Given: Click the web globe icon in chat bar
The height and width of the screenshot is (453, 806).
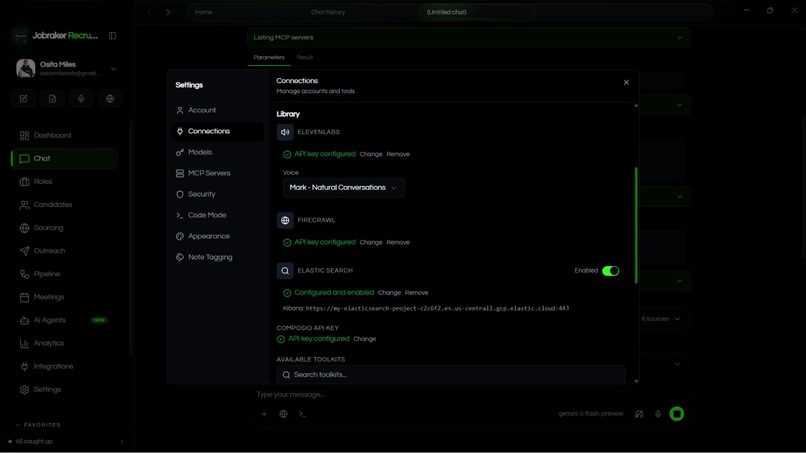Looking at the screenshot, I should point(283,414).
